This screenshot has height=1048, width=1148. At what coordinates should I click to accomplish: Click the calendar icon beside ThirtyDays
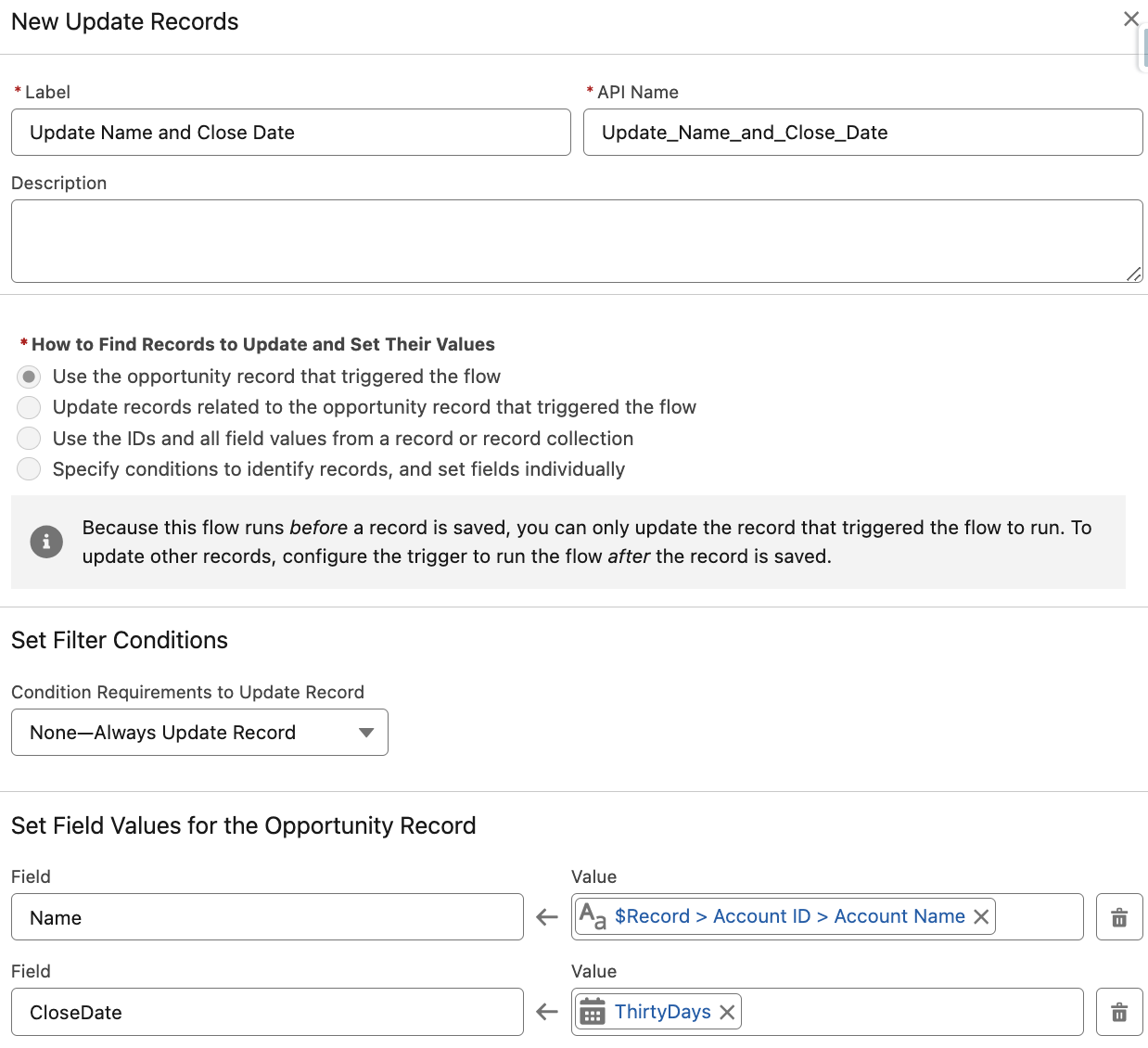[x=593, y=1012]
